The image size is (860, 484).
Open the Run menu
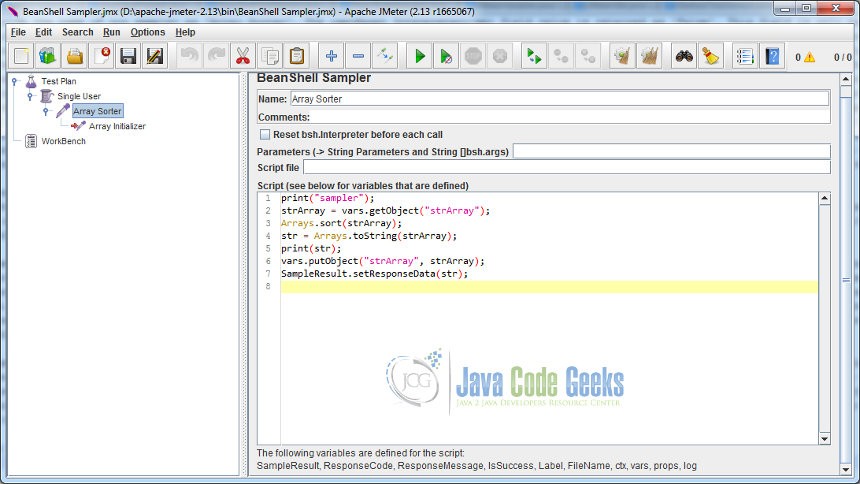111,32
